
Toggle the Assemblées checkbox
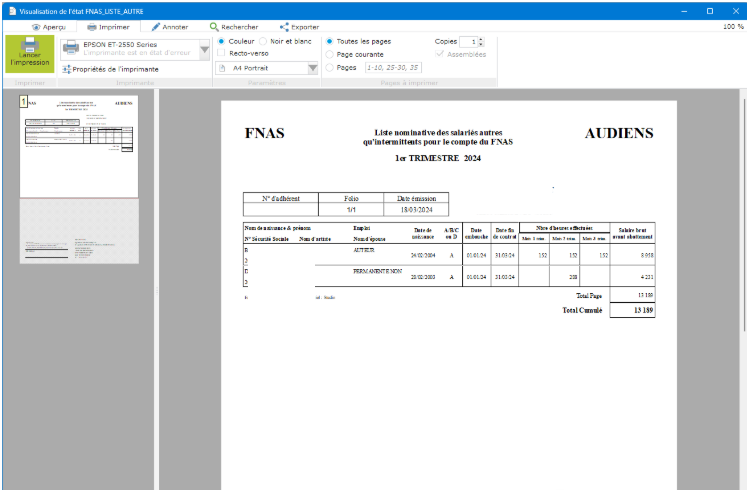click(440, 54)
